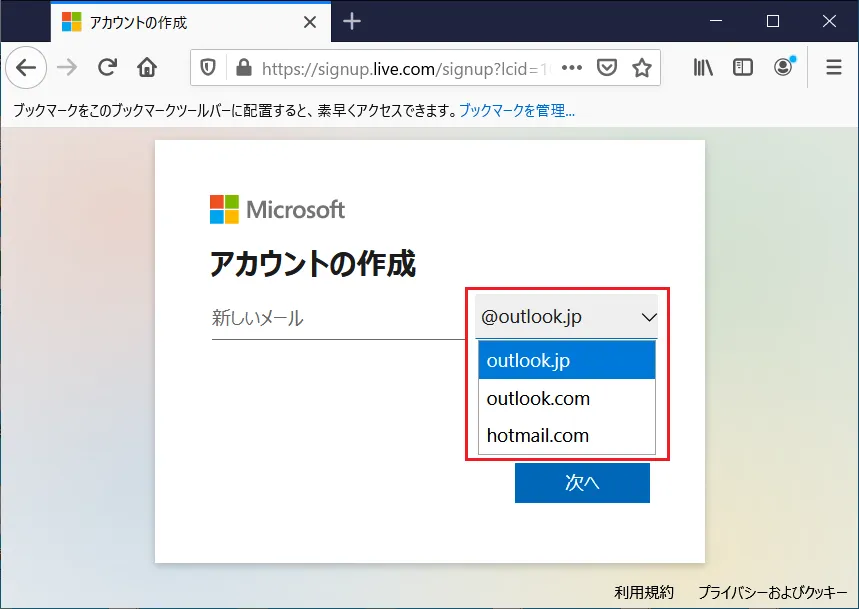
Task: Click the 新しいメール input field
Action: coord(337,318)
